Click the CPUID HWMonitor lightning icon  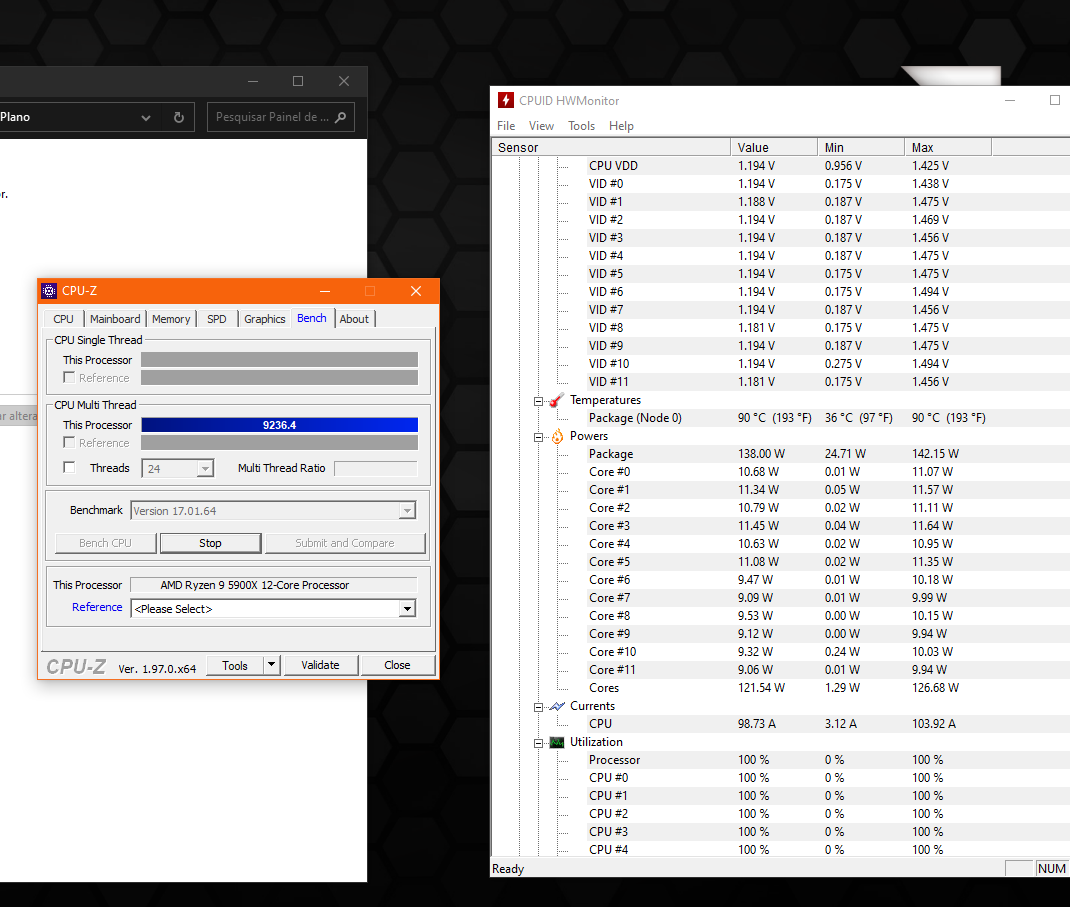point(506,100)
